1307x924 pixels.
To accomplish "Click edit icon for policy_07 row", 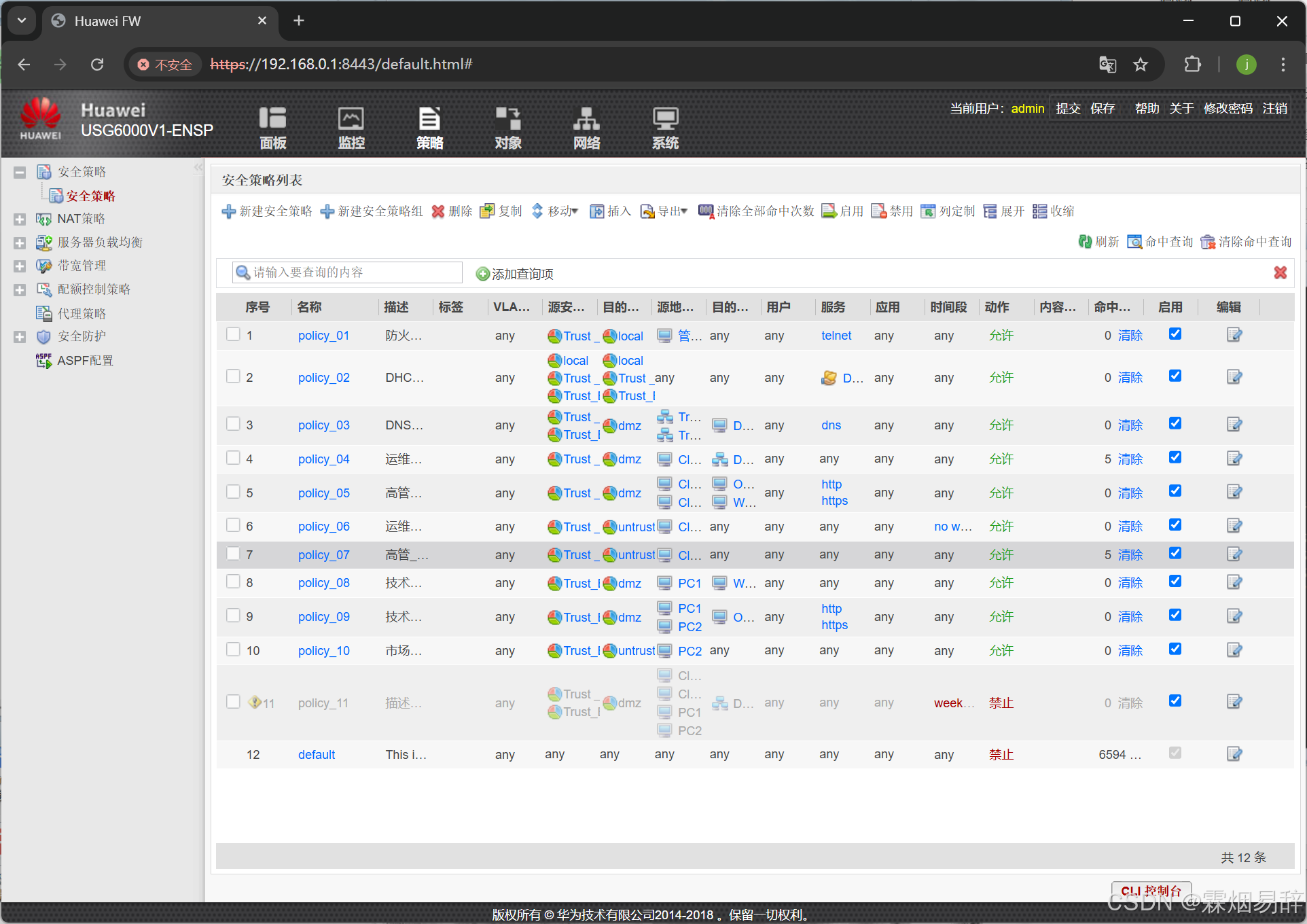I will pyautogui.click(x=1234, y=554).
